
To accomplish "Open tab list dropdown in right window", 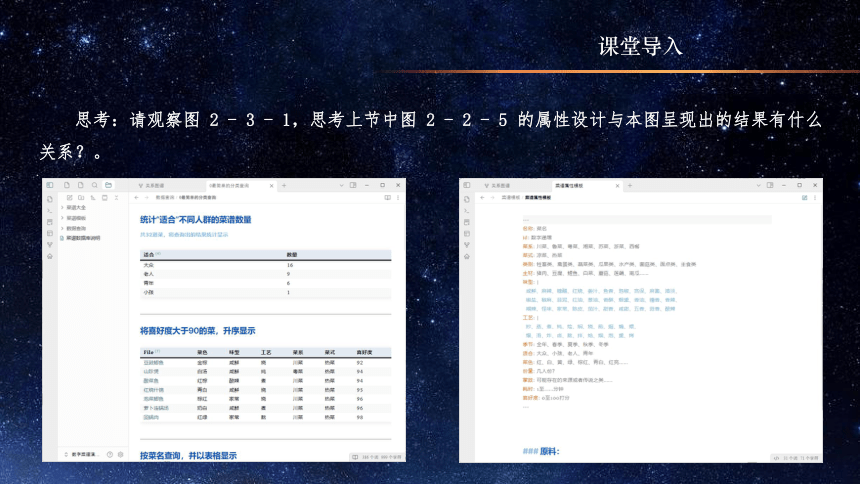I will tap(758, 185).
